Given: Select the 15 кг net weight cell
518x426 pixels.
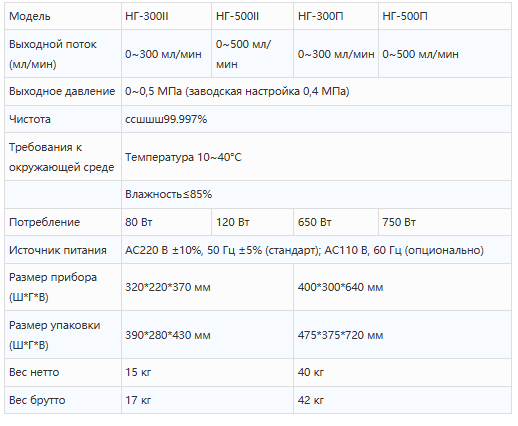Looking at the screenshot, I should pos(207,372).
